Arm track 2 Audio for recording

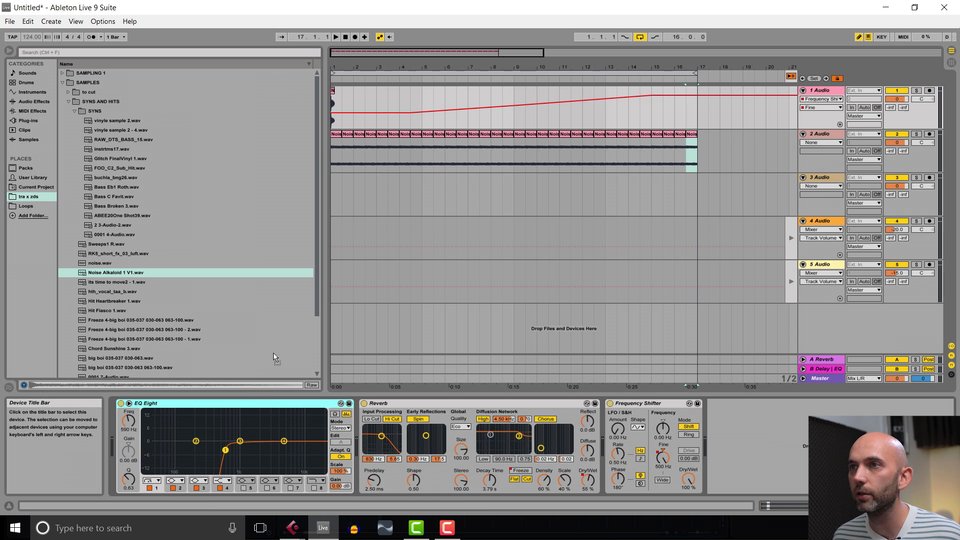click(929, 134)
